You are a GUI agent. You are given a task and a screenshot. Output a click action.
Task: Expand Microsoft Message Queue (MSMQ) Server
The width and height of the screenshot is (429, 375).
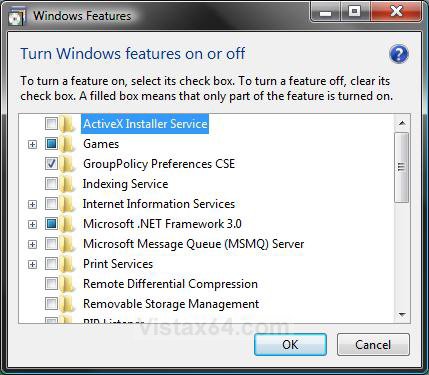(x=32, y=244)
